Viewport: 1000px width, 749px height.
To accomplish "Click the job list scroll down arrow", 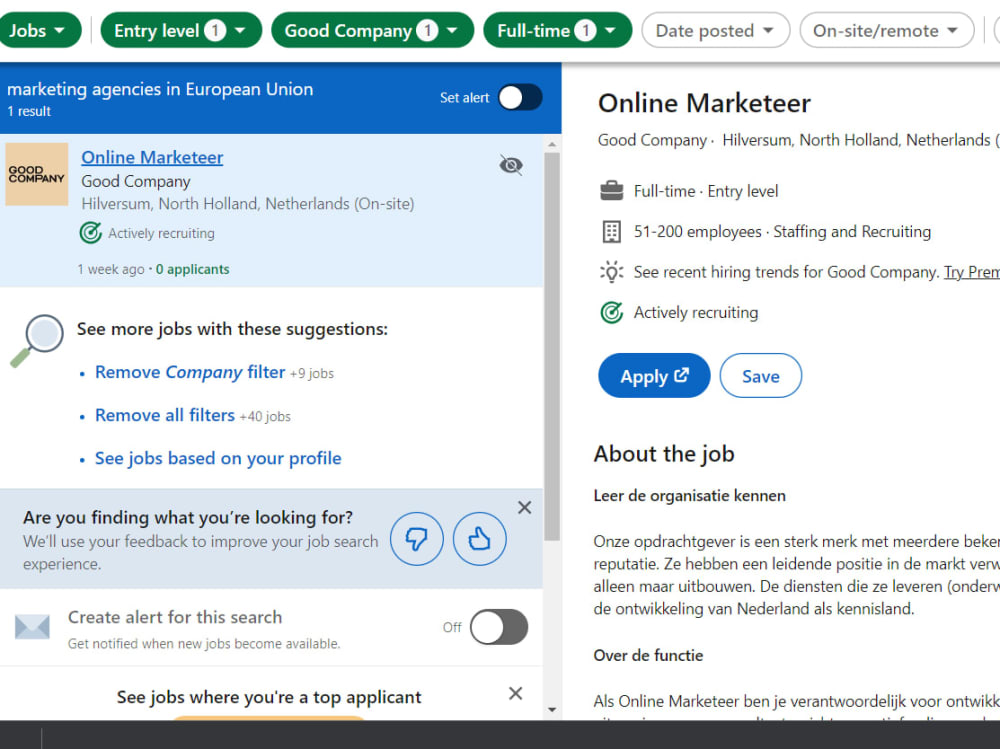I will click(552, 709).
